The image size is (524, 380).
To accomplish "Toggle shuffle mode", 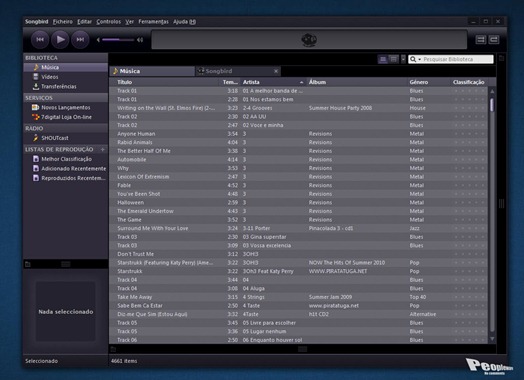I will click(x=481, y=40).
